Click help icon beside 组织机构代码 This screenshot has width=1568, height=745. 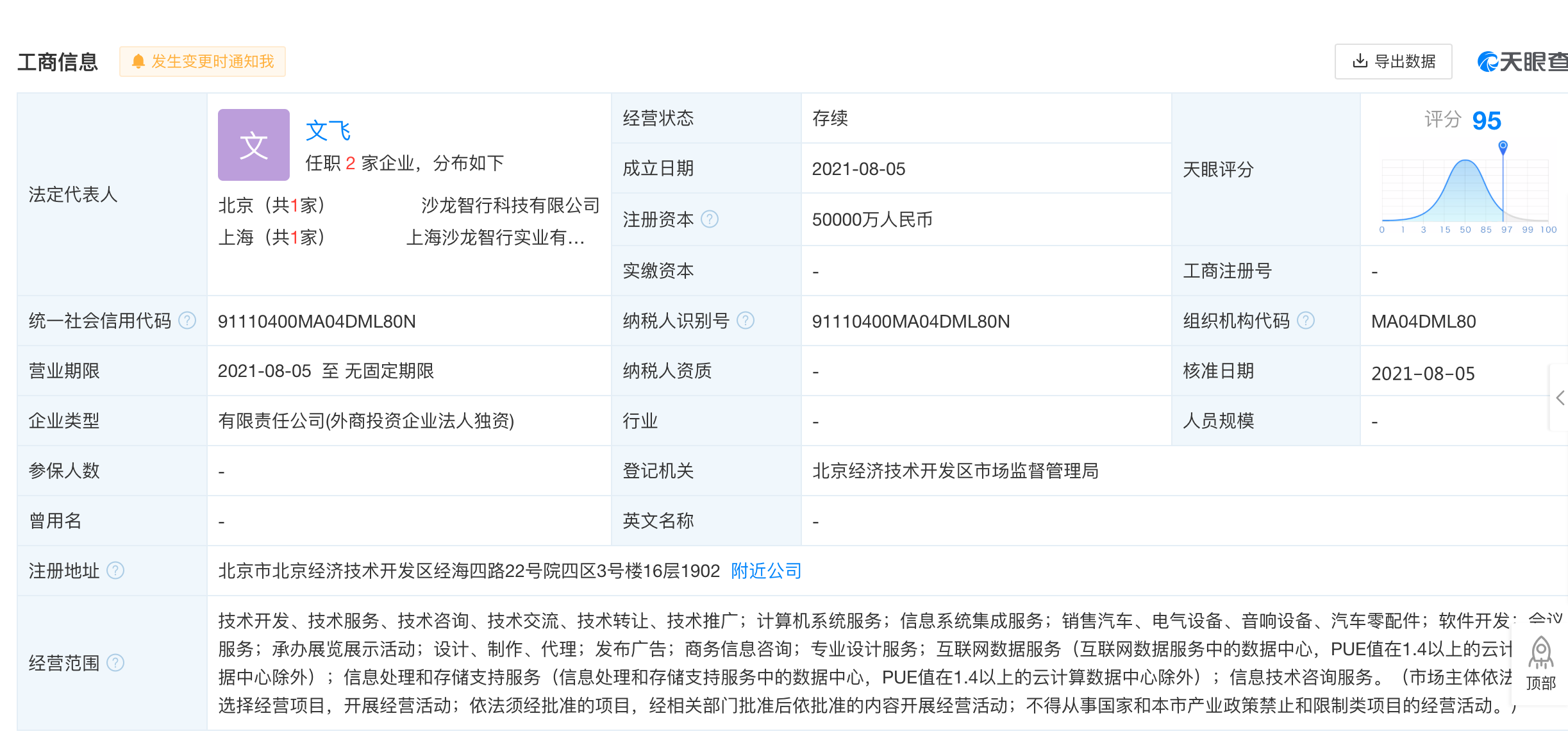click(1306, 321)
